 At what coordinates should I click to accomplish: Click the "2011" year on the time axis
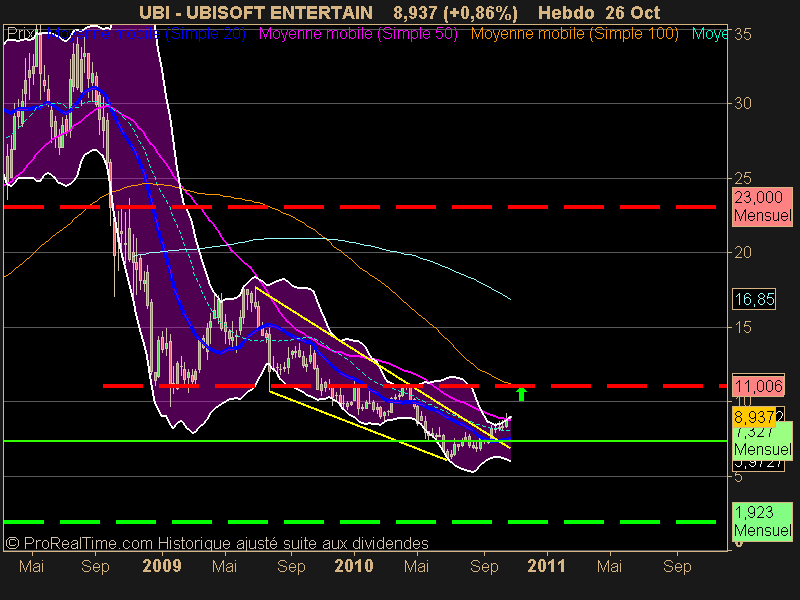(546, 566)
